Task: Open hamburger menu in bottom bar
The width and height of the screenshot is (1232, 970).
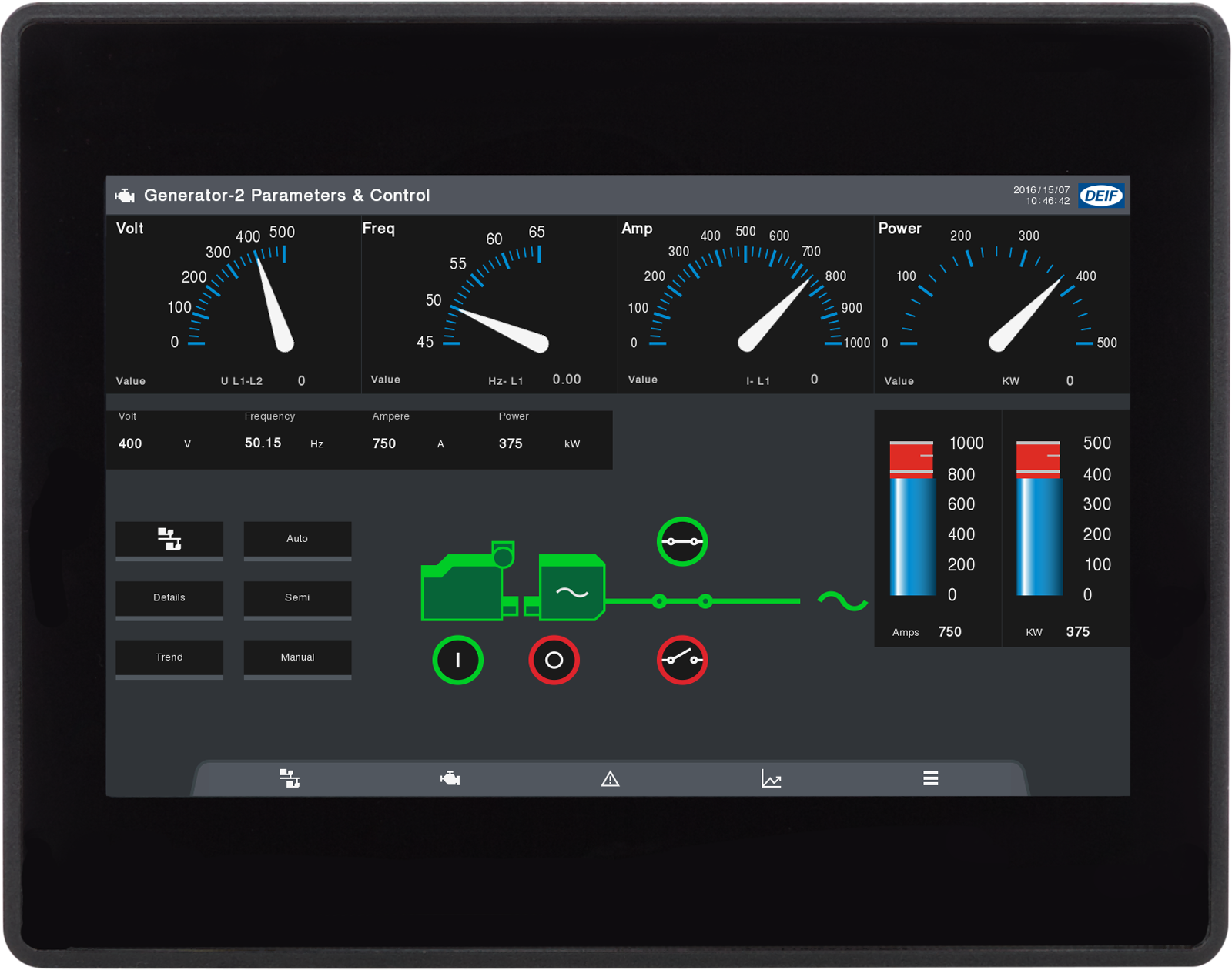Action: point(930,778)
